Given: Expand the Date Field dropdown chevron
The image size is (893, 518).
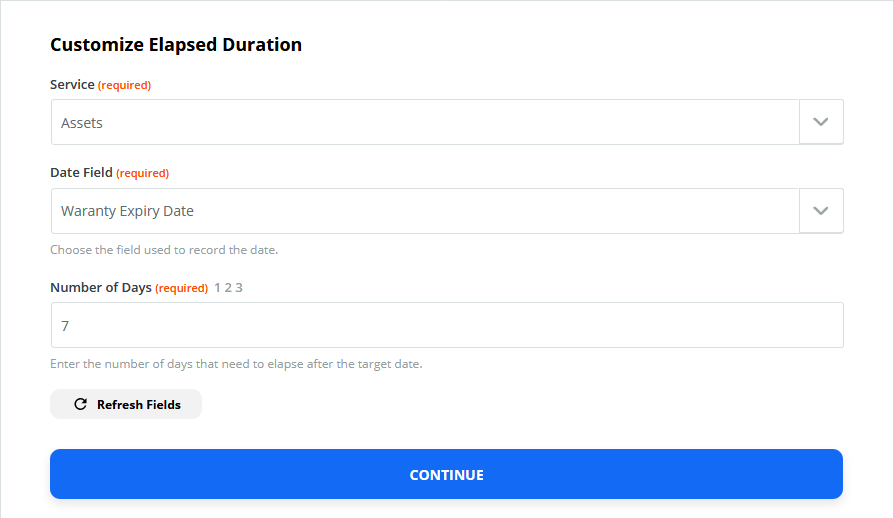Looking at the screenshot, I should 821,211.
